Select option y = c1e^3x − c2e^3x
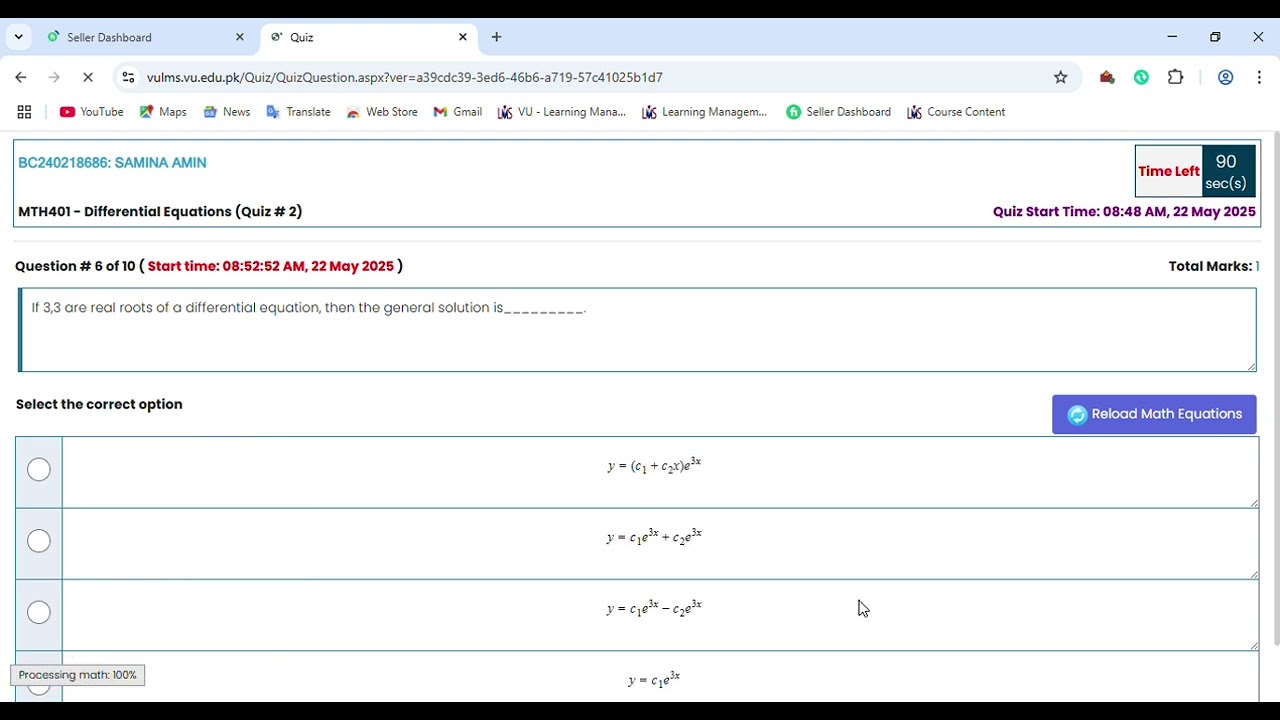The height and width of the screenshot is (720, 1280). [x=39, y=612]
